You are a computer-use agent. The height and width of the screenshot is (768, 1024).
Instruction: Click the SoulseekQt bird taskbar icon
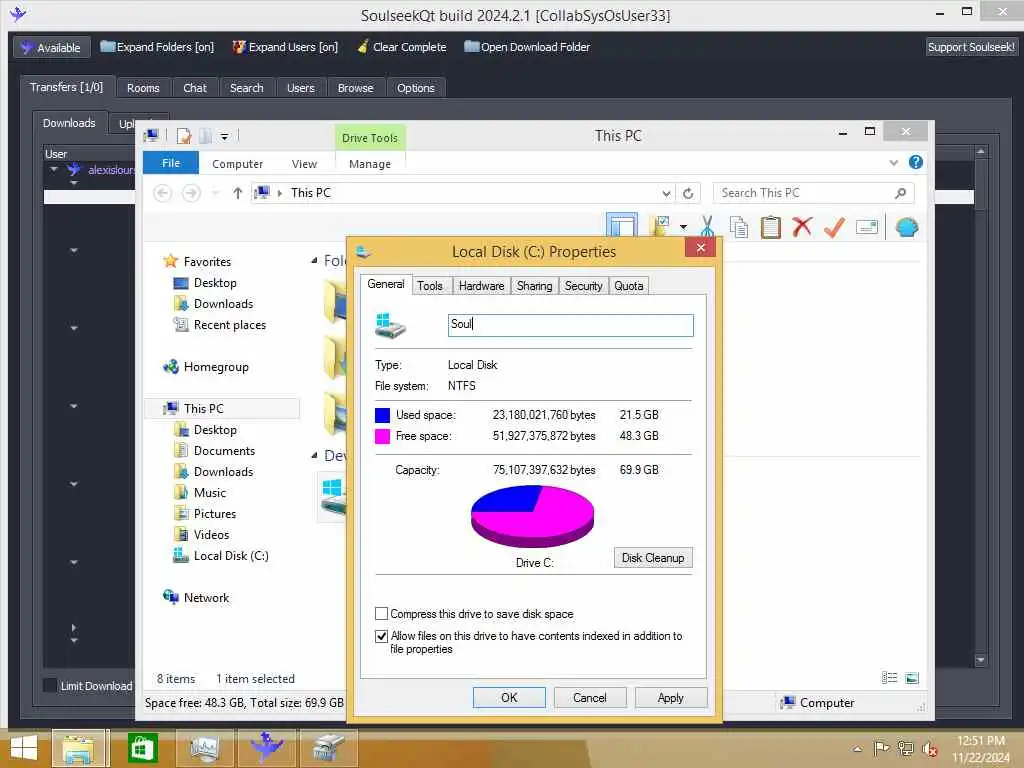pos(266,748)
